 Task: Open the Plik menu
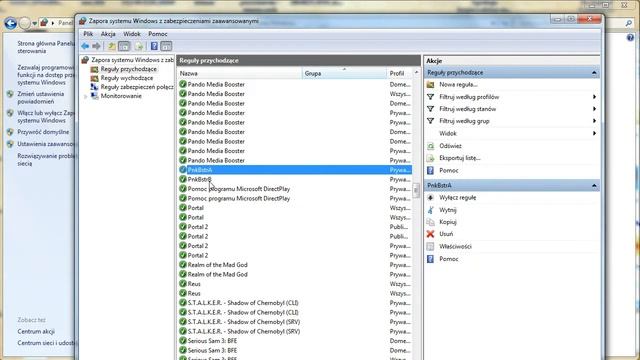88,34
